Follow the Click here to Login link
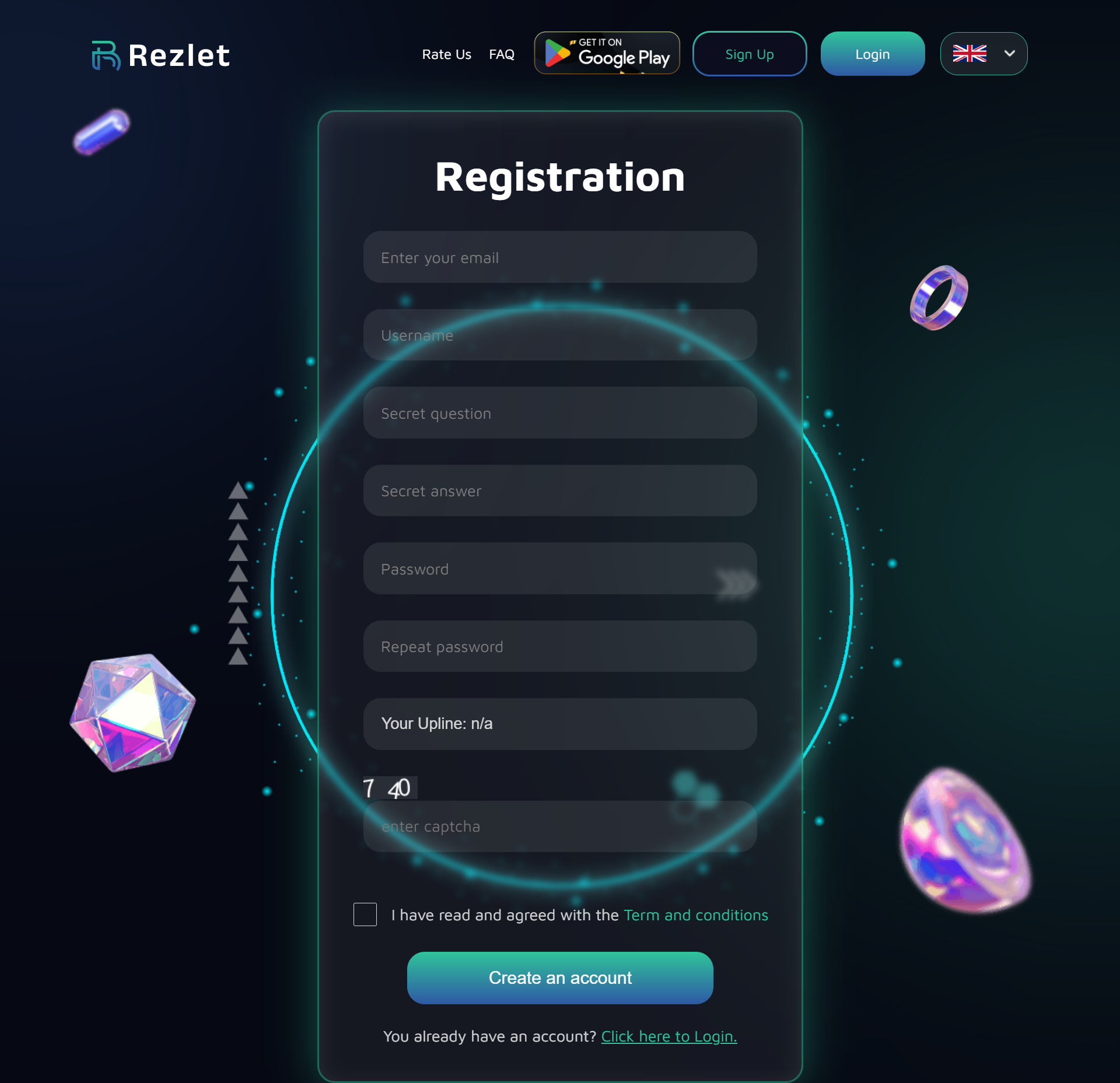1120x1083 pixels. pos(669,1036)
